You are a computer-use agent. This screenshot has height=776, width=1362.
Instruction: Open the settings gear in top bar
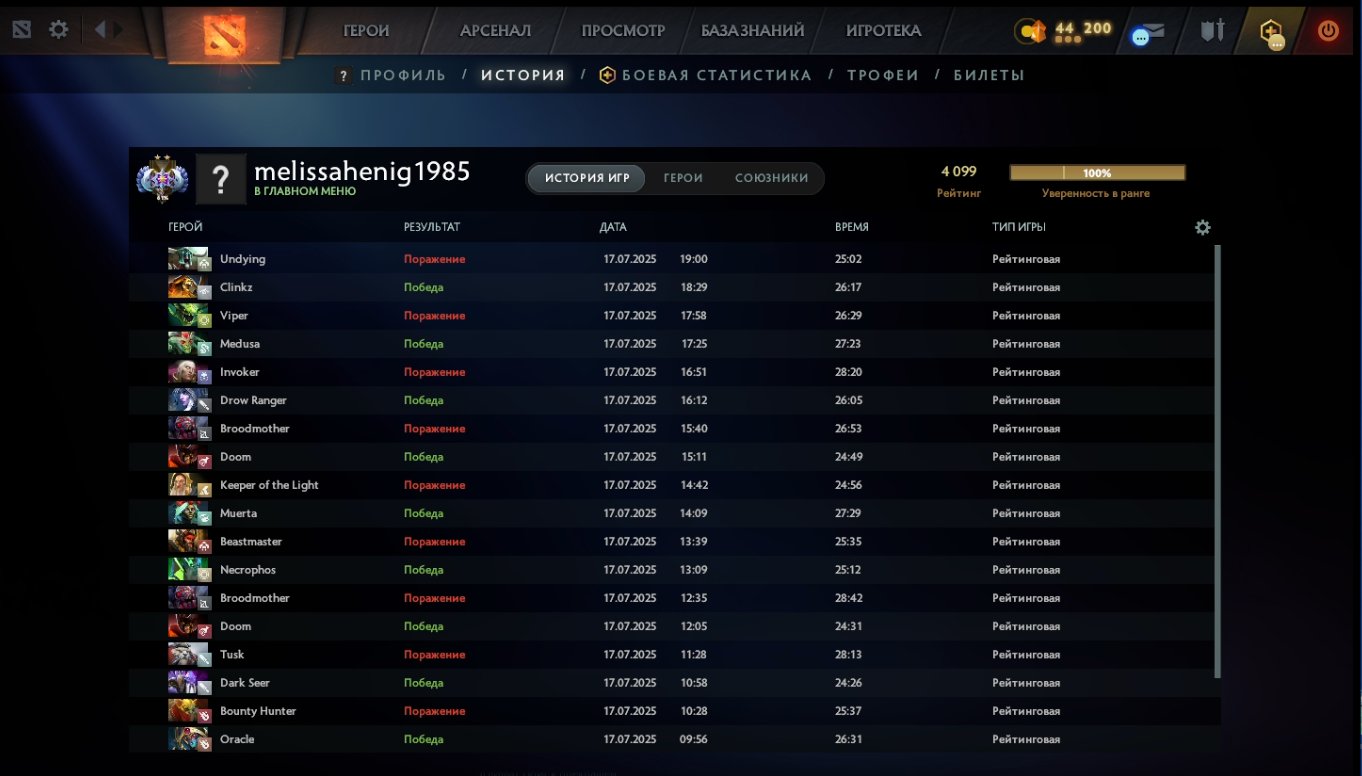pyautogui.click(x=59, y=30)
